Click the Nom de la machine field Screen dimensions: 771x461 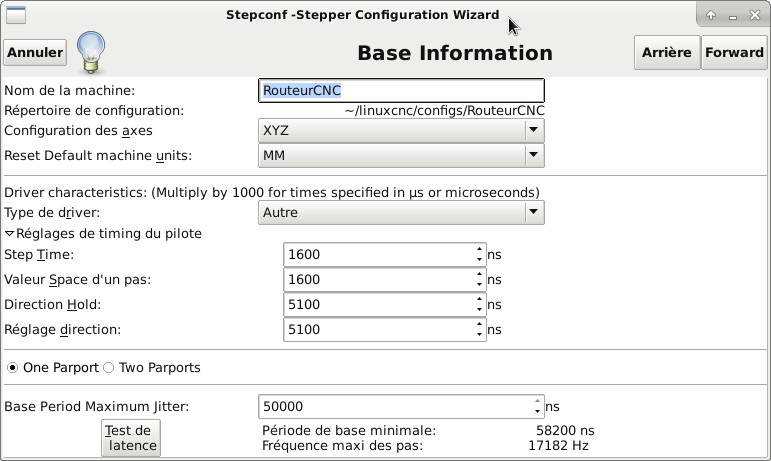pyautogui.click(x=401, y=90)
